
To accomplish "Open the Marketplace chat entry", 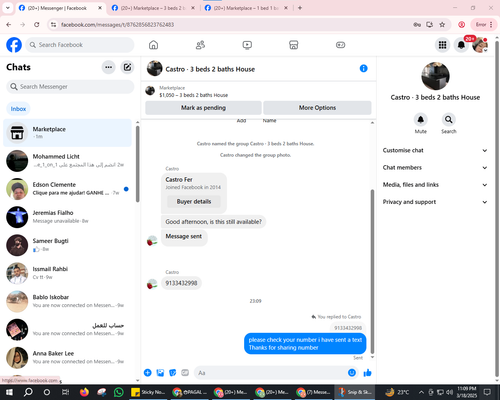I will (67, 133).
